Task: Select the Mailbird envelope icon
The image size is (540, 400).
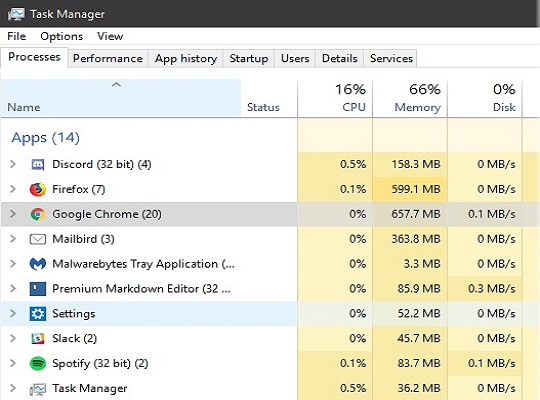Action: 38,239
